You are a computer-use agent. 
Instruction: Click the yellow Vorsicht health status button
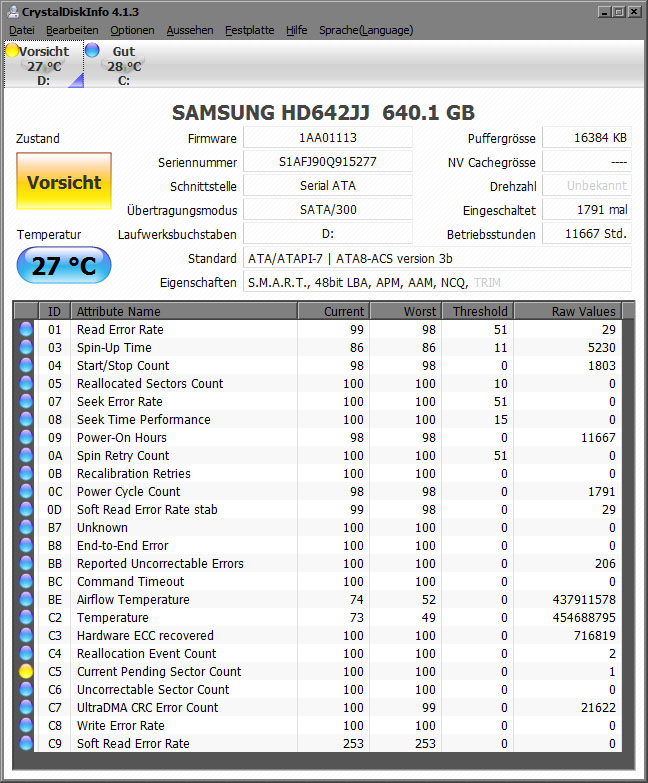pos(64,181)
